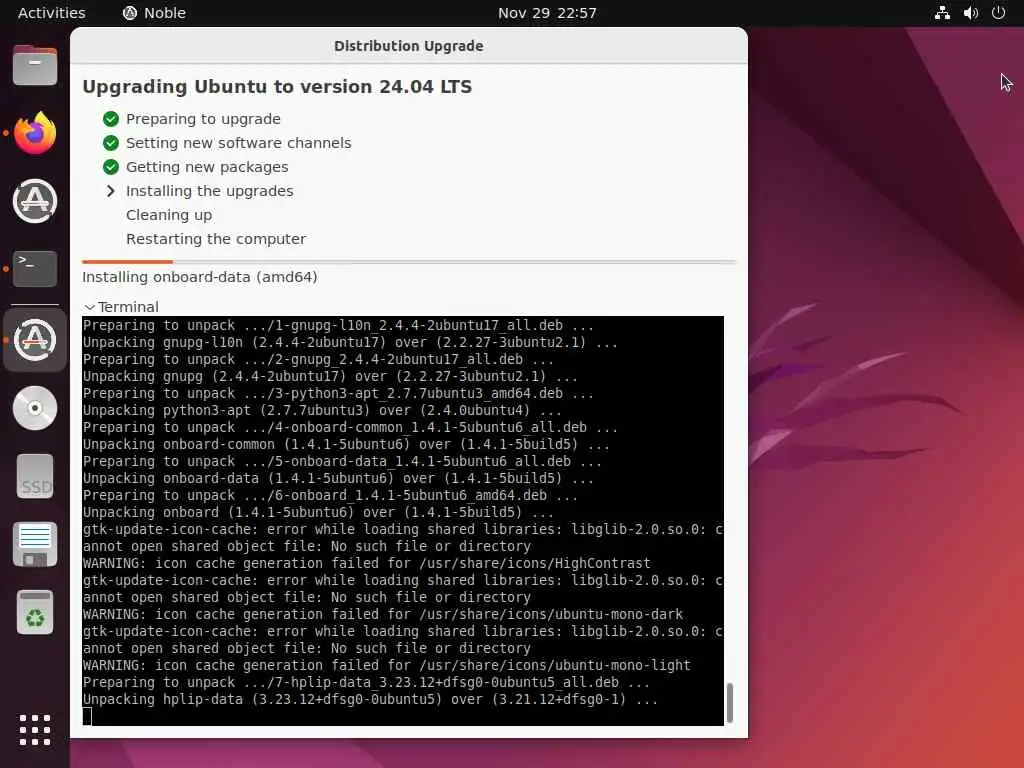Click the 'Cleaning up' step text

[x=169, y=215]
